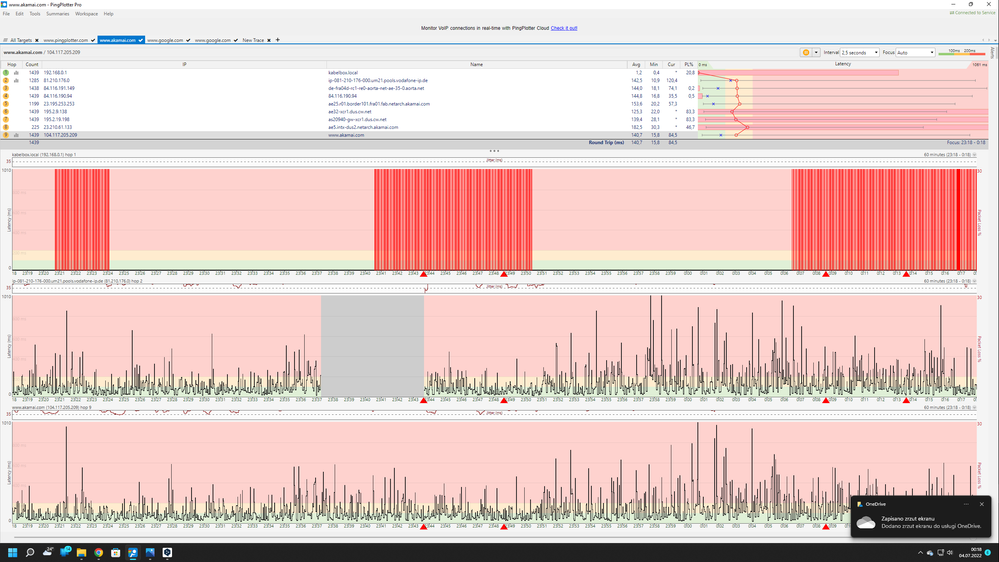
Task: Click hop 1 graph icon for 192.168.0.1
Action: (x=16, y=73)
